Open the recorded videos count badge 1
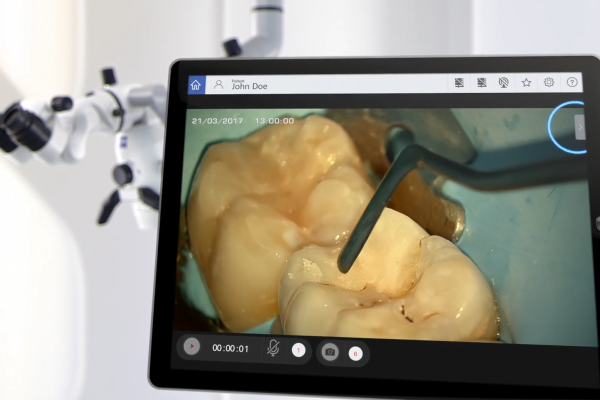Screen dimensions: 600x400 coord(298,350)
